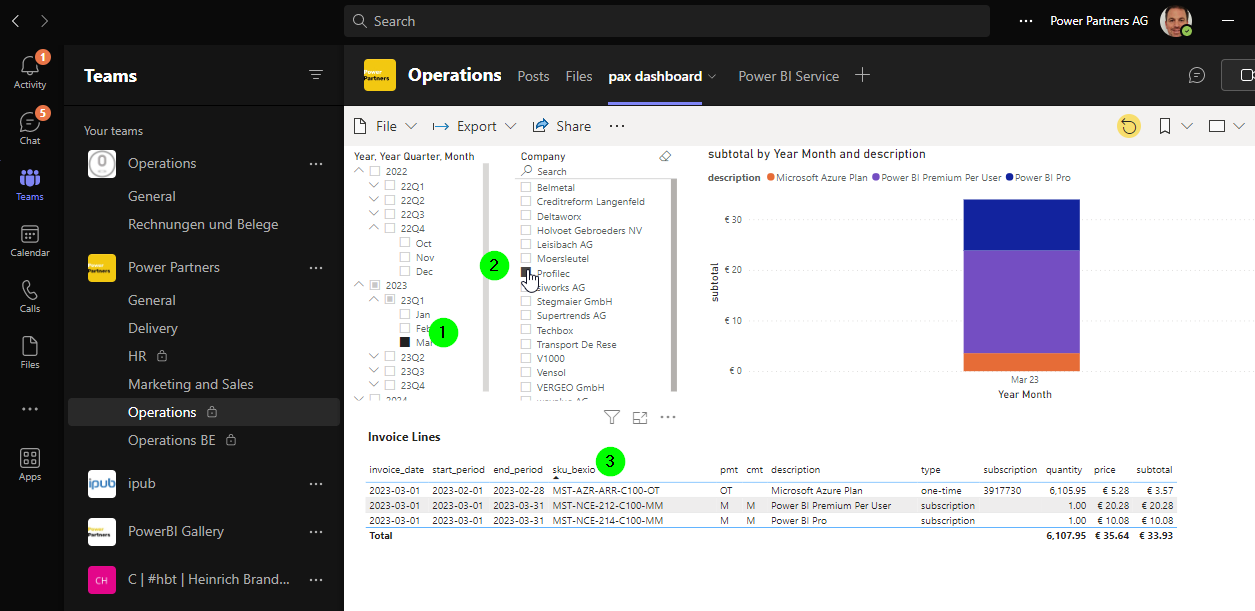Click the user profile avatar
Screen dimensions: 1255x611
point(1175,20)
